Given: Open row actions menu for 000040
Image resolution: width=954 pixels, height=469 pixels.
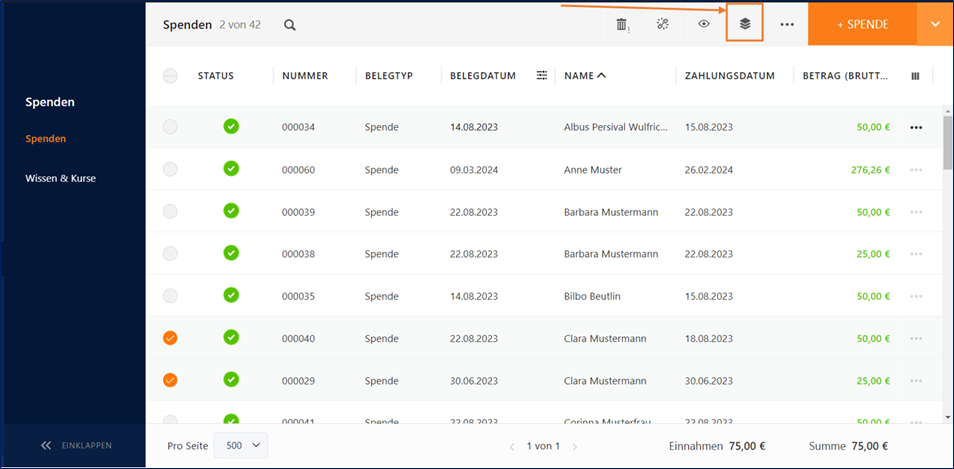Looking at the screenshot, I should pos(916,339).
